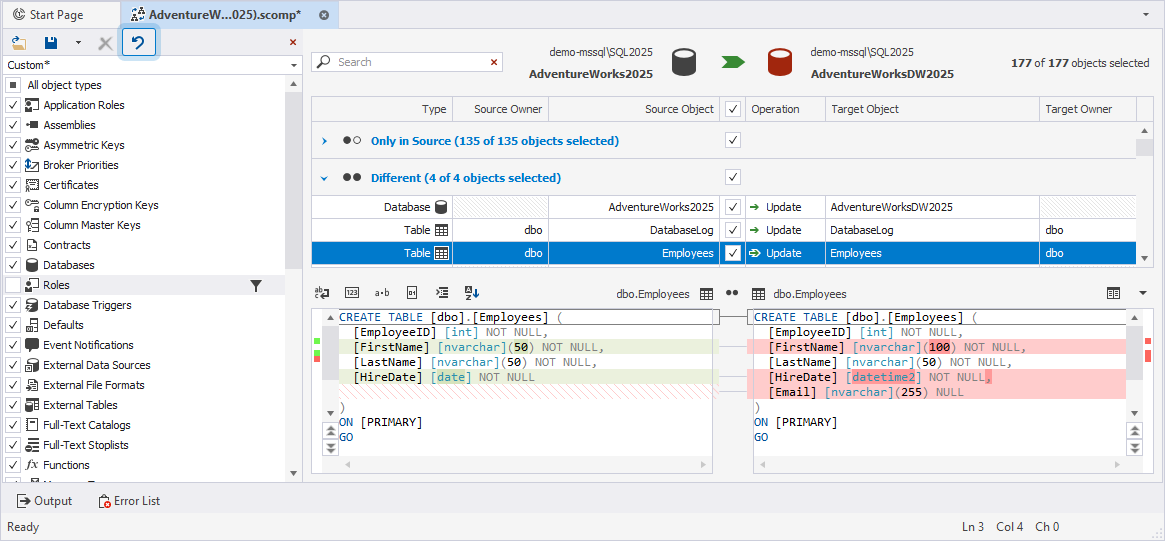Viewport: 1165px width, 541px height.
Task: Click the Certificates object type icon
Action: coord(32,185)
